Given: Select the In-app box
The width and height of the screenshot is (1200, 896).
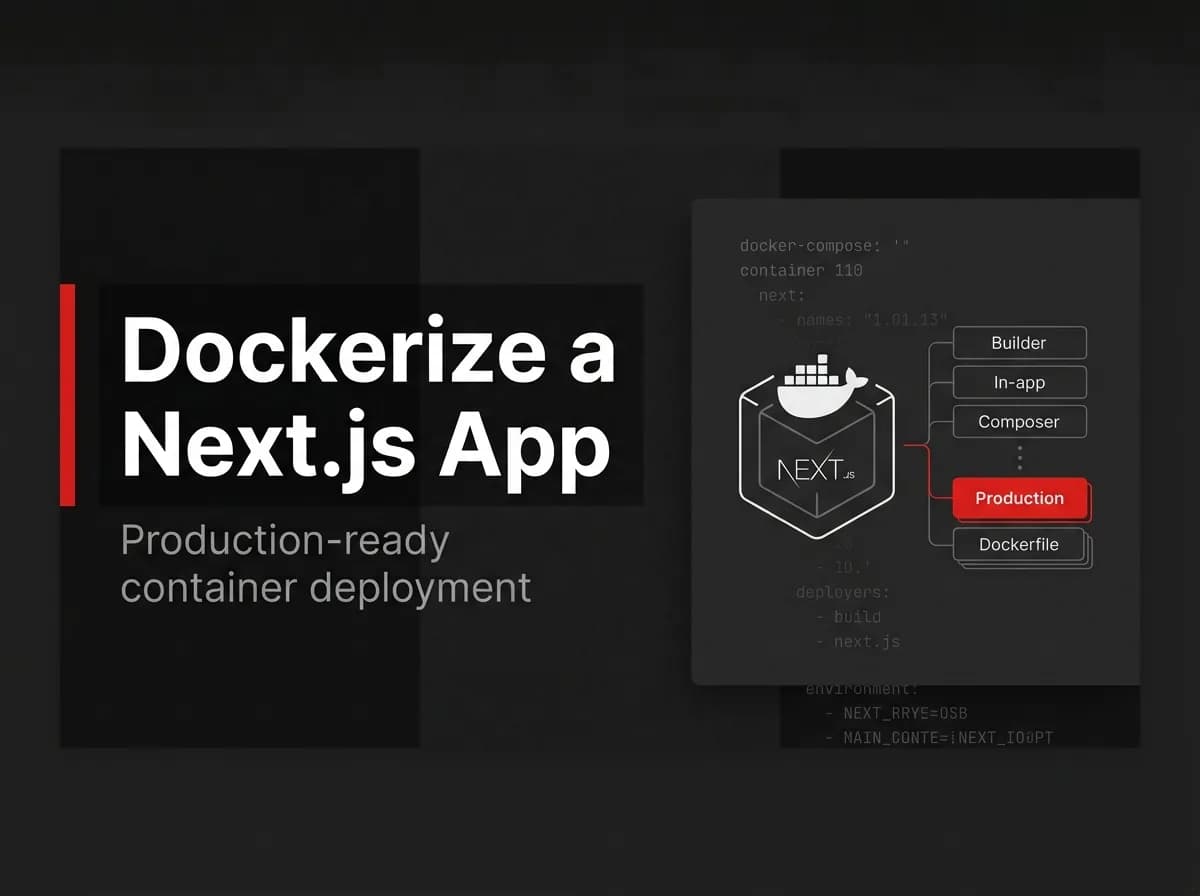Looking at the screenshot, I should coord(1019,382).
